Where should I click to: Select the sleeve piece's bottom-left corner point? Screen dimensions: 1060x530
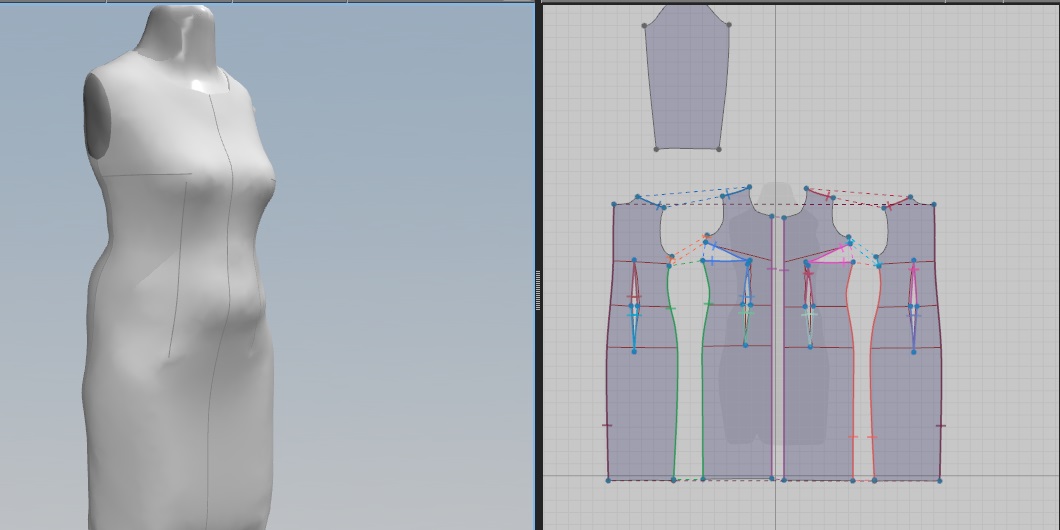point(656,149)
